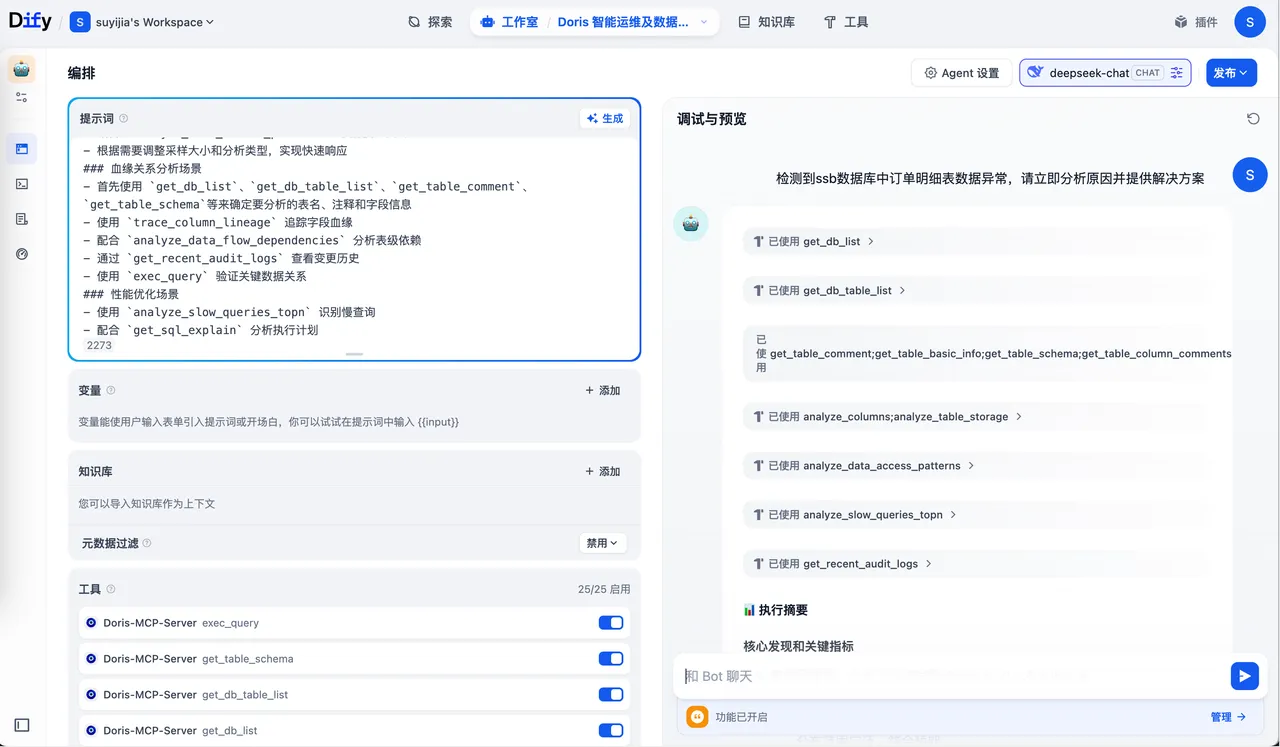The image size is (1280, 747).
Task: Disable the exec_query tool toggle
Action: click(x=611, y=622)
